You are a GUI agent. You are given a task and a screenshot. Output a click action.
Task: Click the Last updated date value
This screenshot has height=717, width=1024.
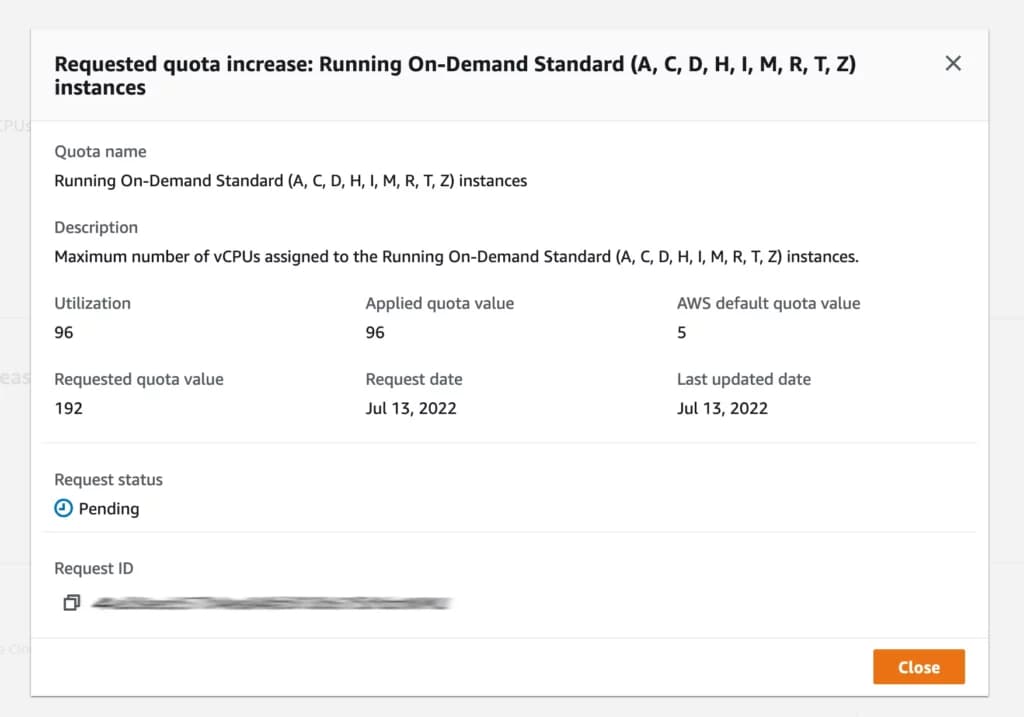pos(722,408)
